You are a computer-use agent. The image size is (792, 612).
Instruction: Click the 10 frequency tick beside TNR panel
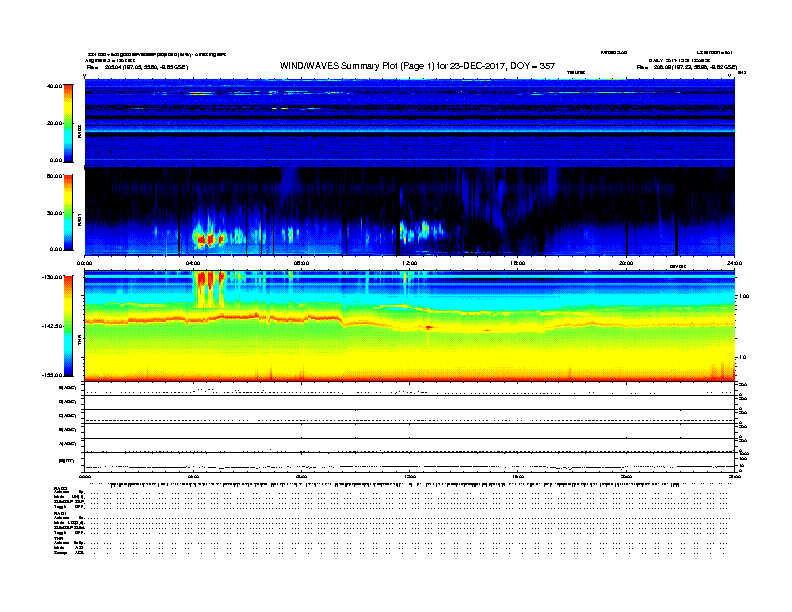744,358
